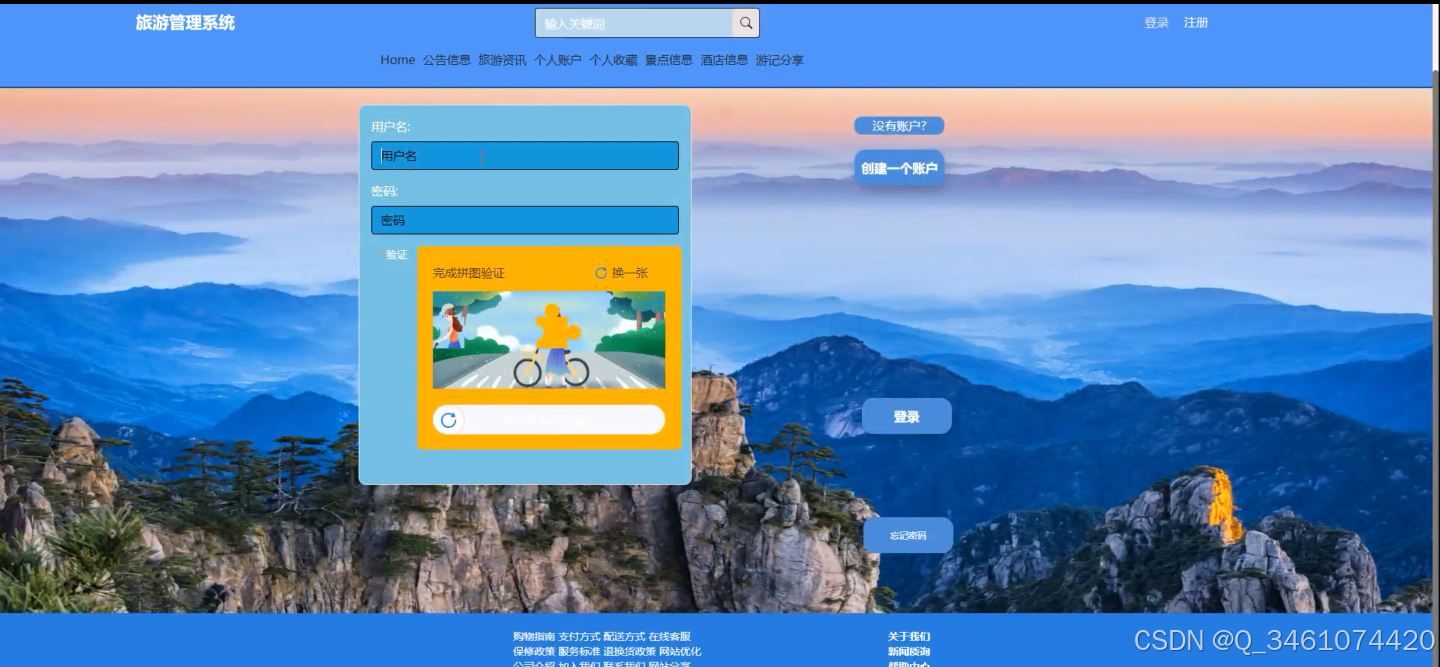1440x667 pixels.
Task: Open 景点信息 in navigation
Action: point(669,60)
